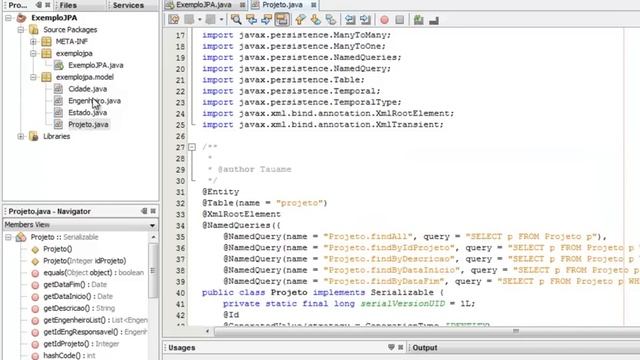Screen dimensions: 640x360
Task: Collapse the Source Packages node
Action: click(x=21, y=30)
